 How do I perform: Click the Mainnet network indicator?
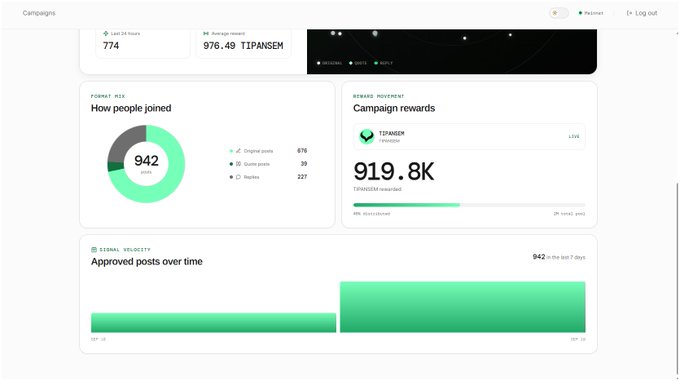(x=591, y=13)
